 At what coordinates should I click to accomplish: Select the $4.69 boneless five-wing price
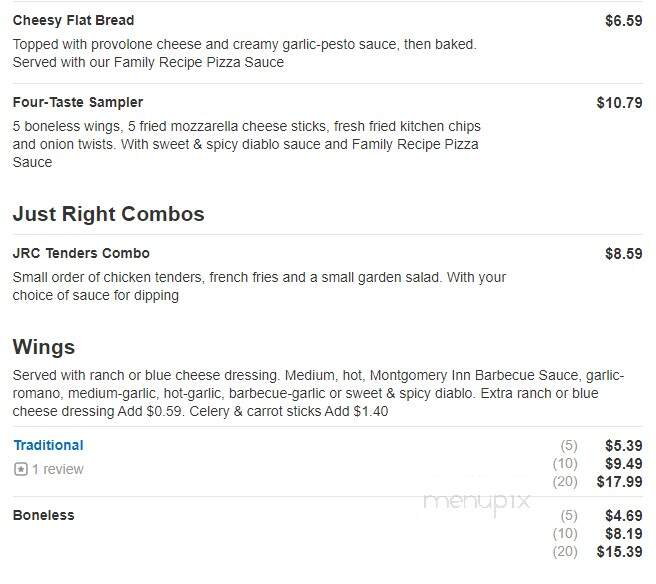(623, 515)
